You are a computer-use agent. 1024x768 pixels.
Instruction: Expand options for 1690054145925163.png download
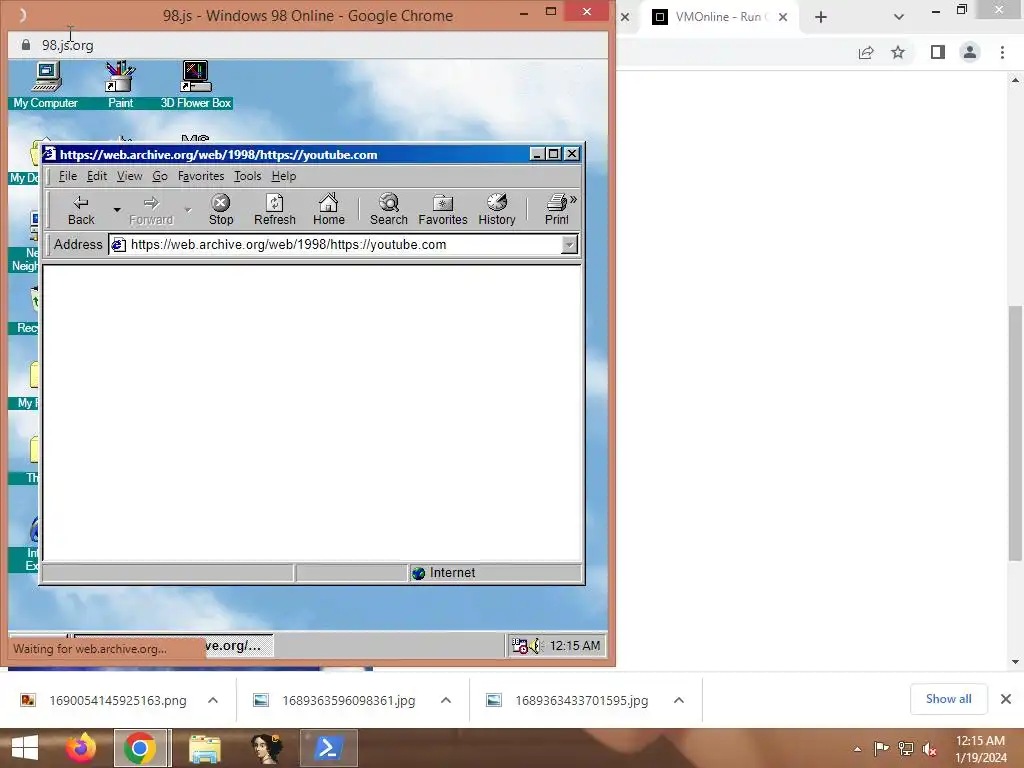click(213, 700)
